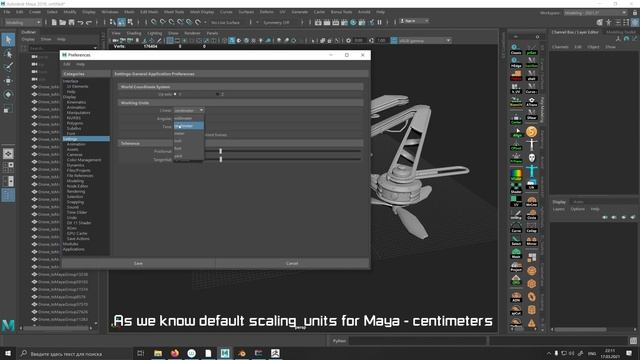Choose foot from the Linear units list
The image size is (640, 360).
189,149
